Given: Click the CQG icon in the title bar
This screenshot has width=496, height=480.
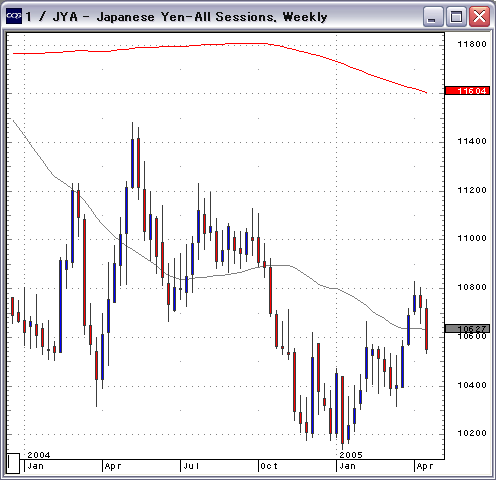Looking at the screenshot, I should (x=14, y=16).
